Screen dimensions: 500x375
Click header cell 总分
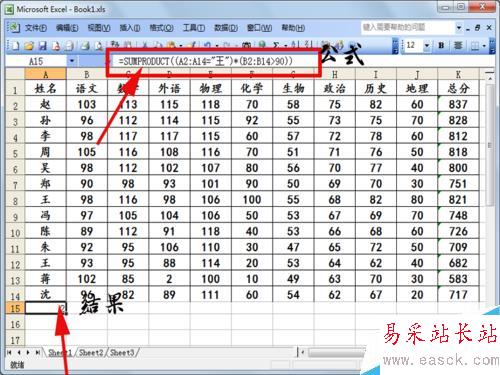458,88
